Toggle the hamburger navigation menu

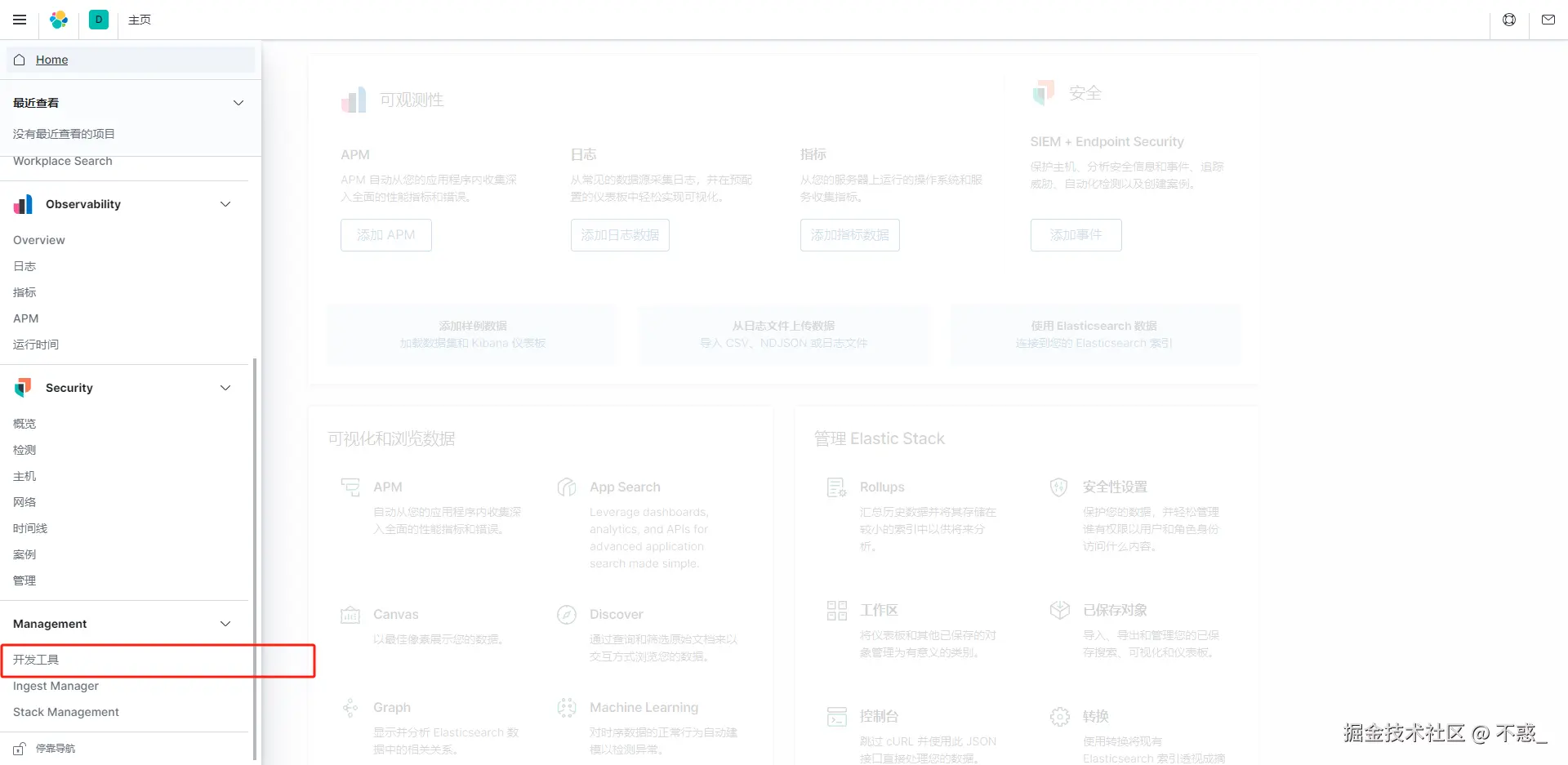pos(20,20)
